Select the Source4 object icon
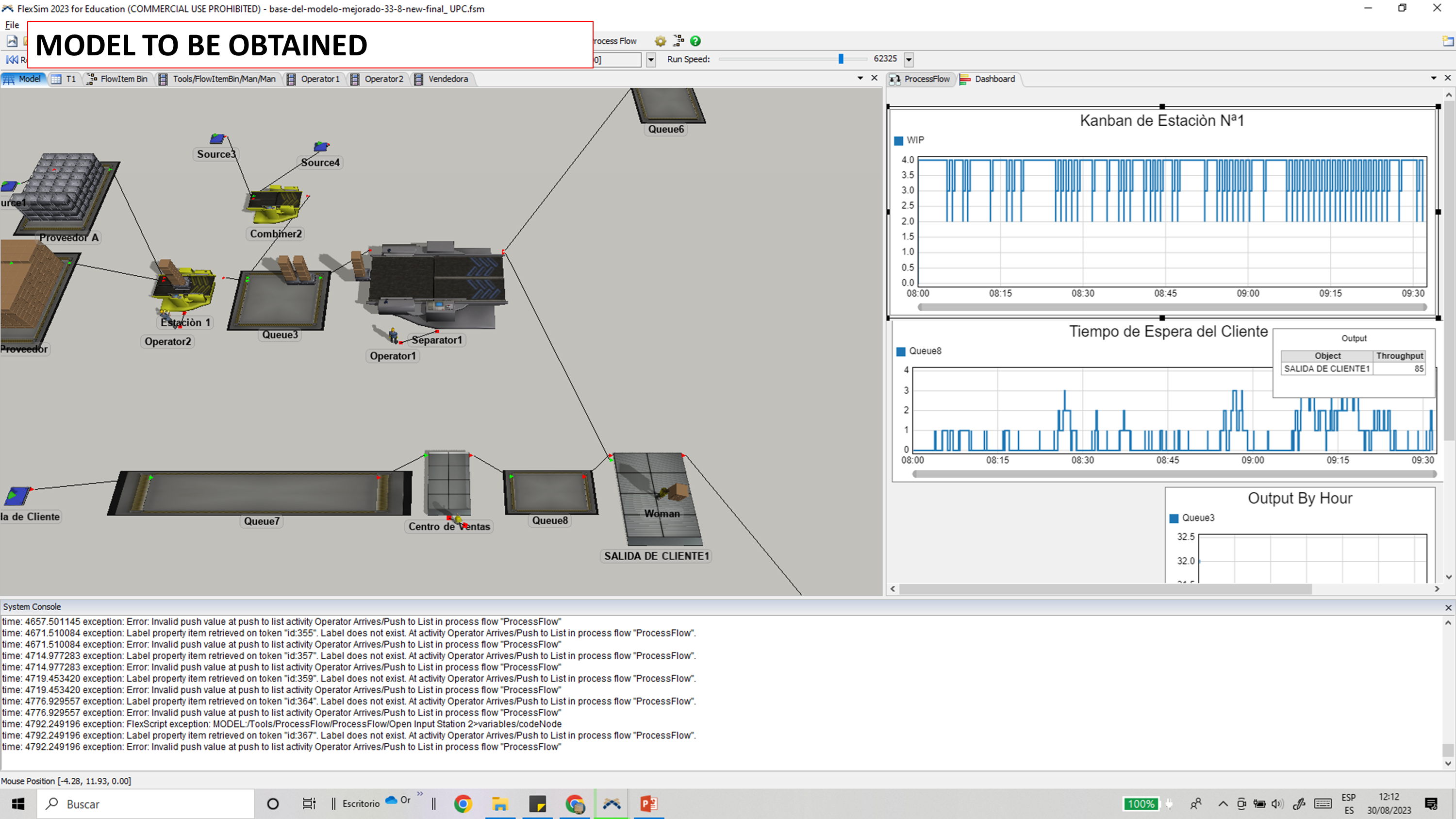This screenshot has width=1456, height=819. click(x=321, y=147)
